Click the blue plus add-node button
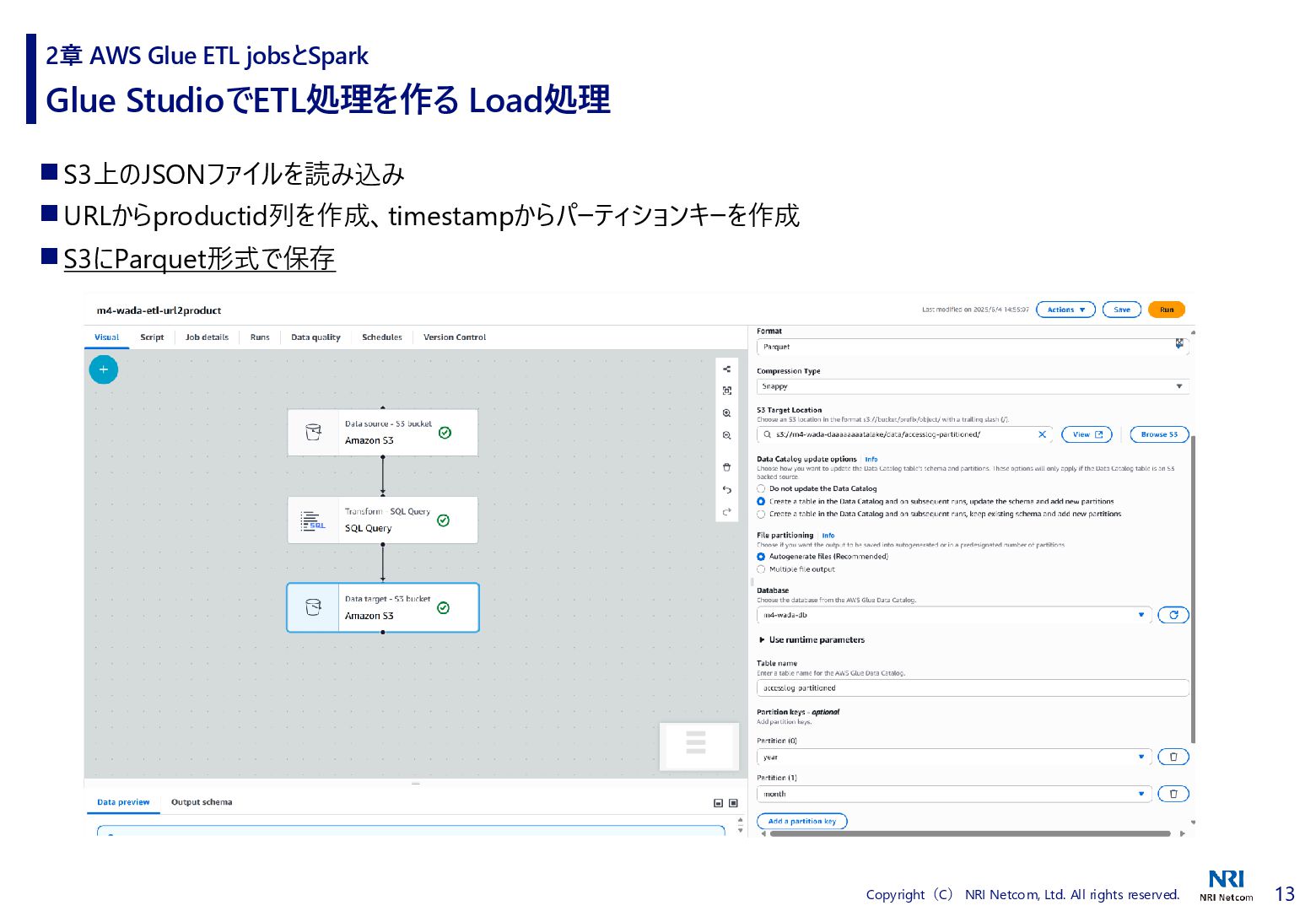The image size is (1316, 911). 104,369
